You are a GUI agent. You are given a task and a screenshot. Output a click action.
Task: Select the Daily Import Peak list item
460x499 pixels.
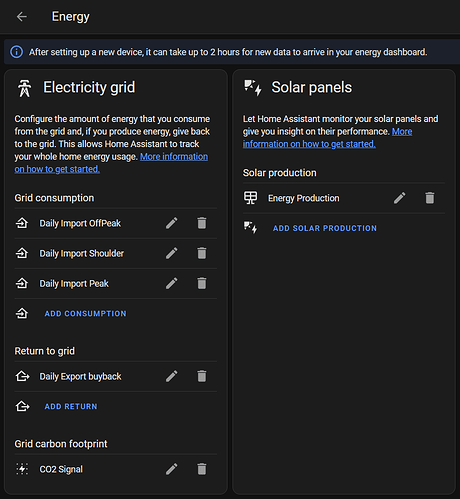pos(115,283)
